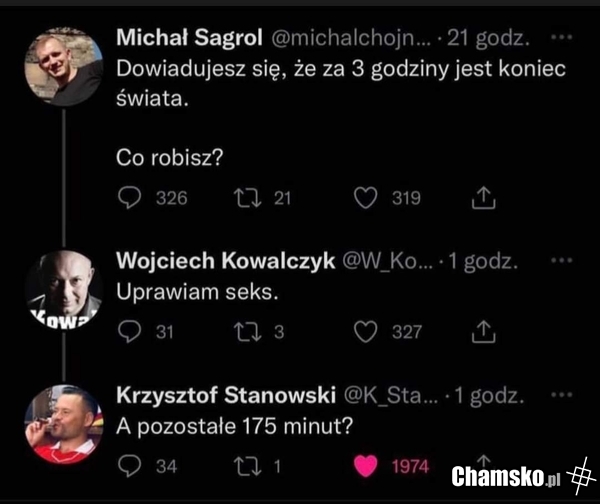
Task: Reply to Krzysztof Stanowski's tweet
Action: tap(129, 466)
